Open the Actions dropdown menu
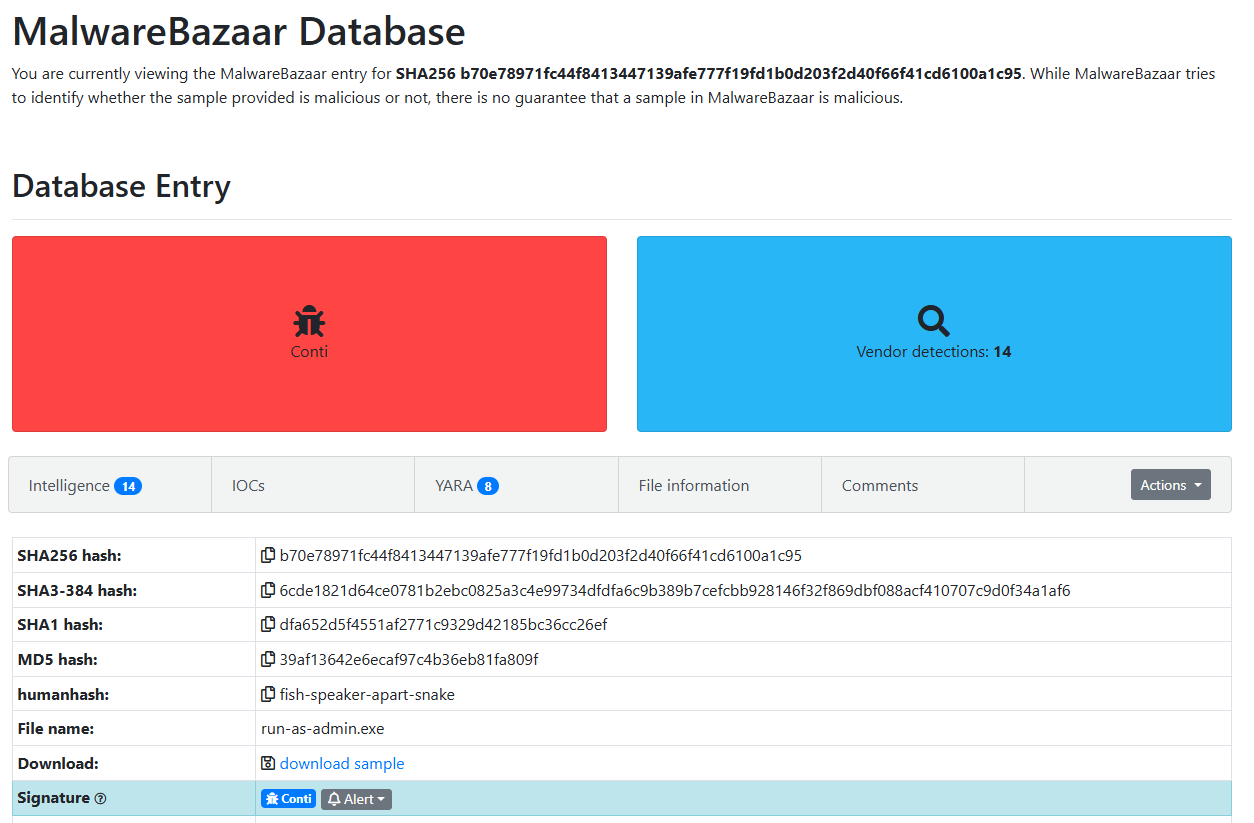 coord(1170,485)
